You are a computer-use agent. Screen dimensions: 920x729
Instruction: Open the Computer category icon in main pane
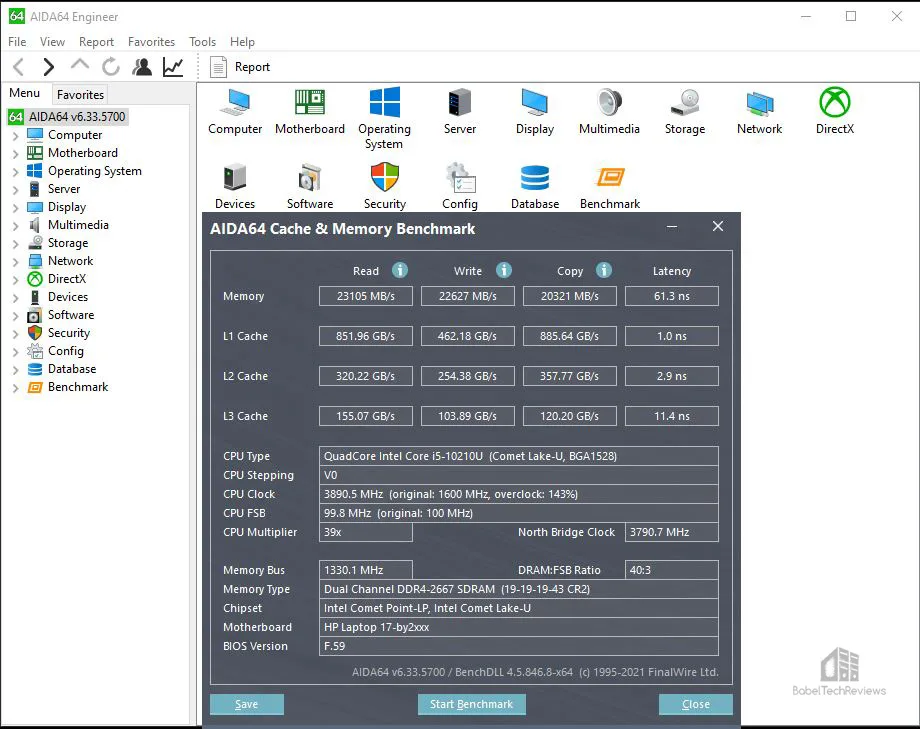tap(235, 103)
